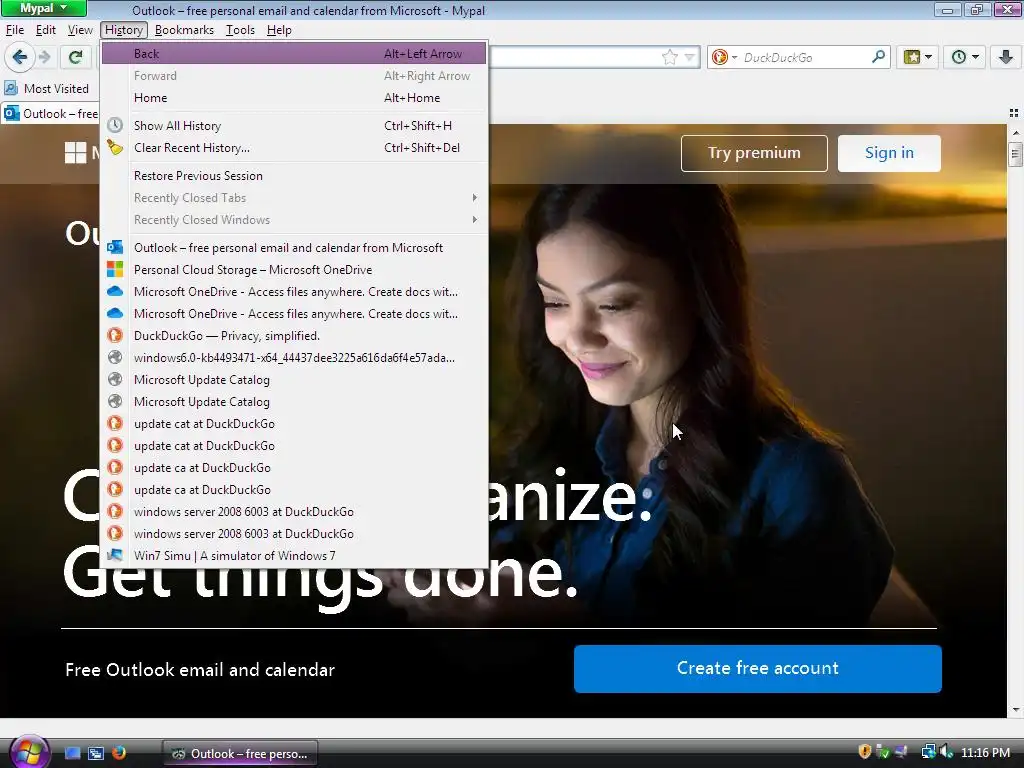Click the Try premium button

[754, 153]
